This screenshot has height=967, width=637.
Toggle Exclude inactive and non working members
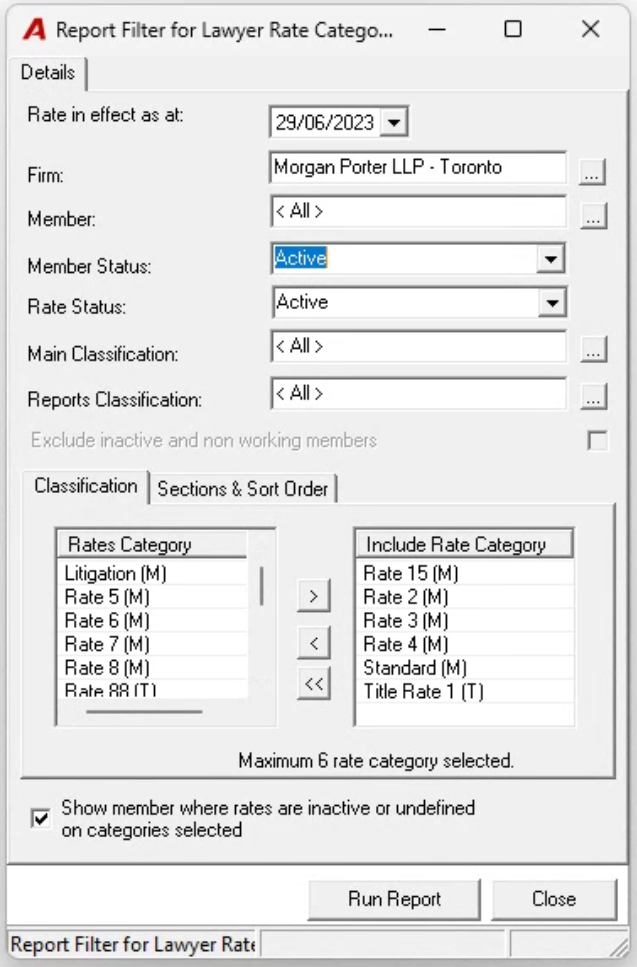(597, 440)
